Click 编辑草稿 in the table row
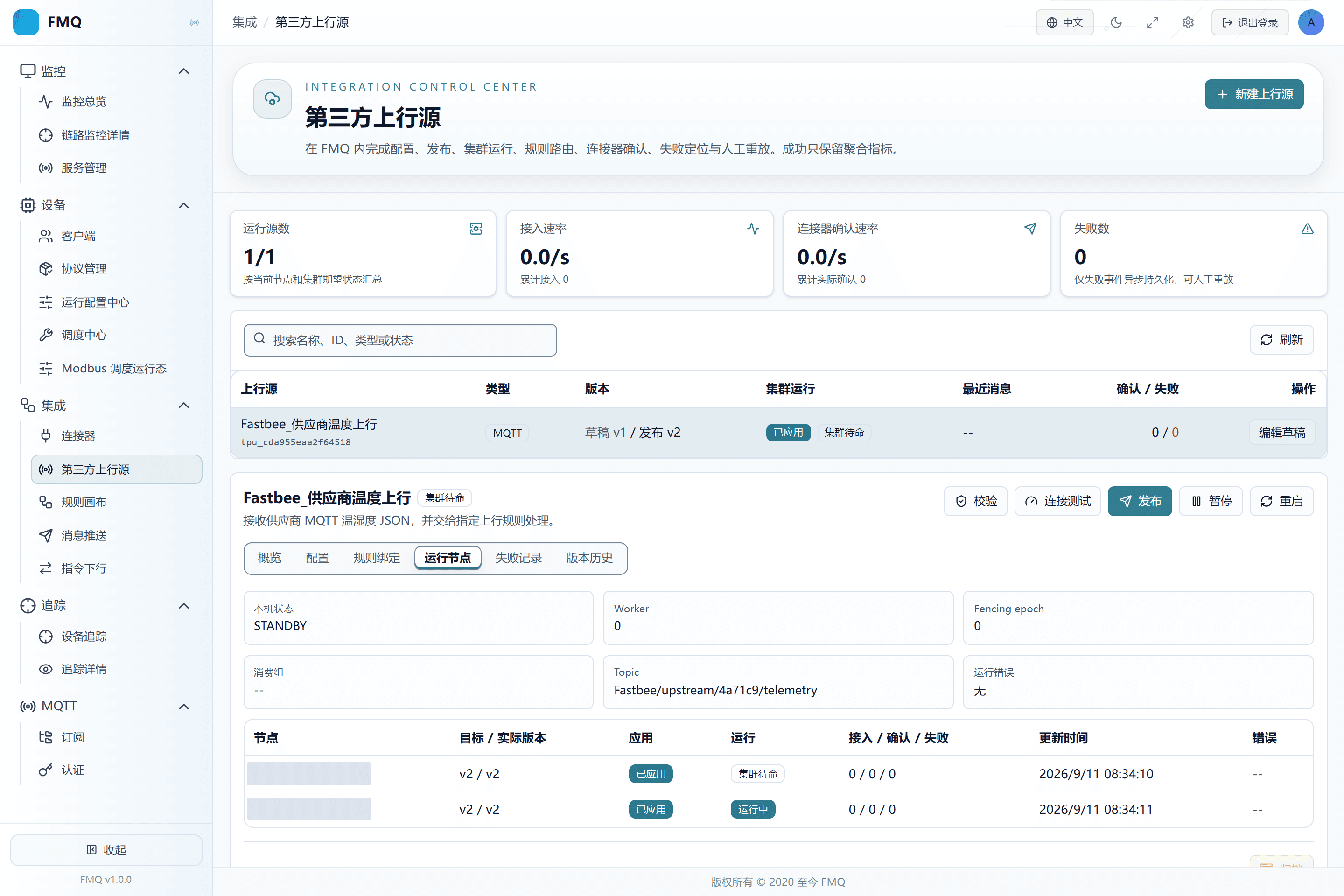The width and height of the screenshot is (1344, 896). pos(1282,433)
